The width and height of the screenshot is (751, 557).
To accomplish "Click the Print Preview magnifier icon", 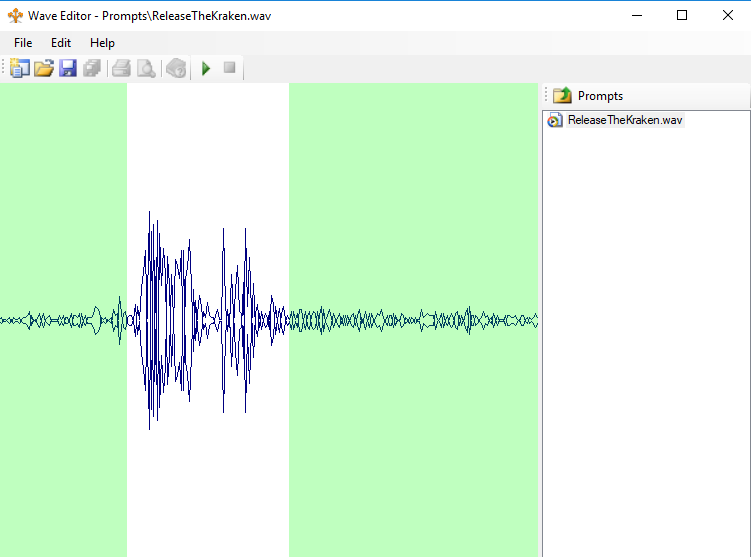I will click(146, 68).
